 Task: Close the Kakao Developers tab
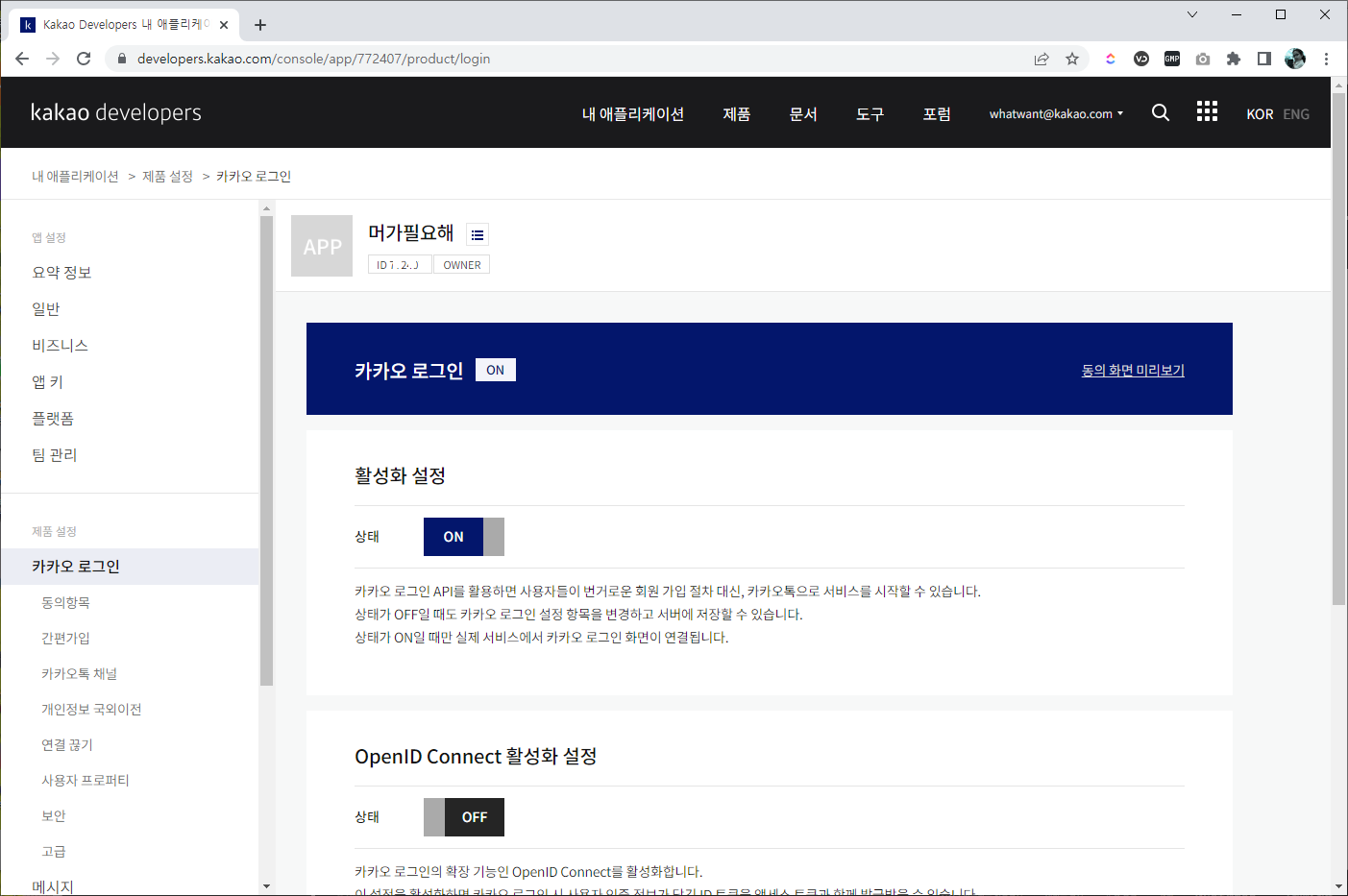224,25
